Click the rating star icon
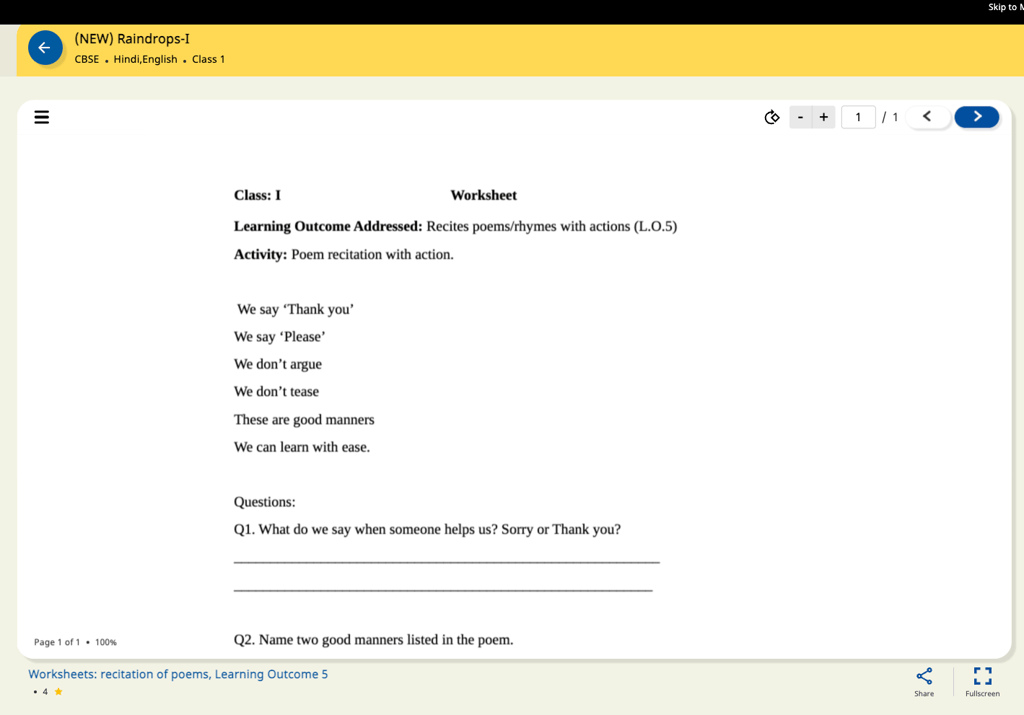Image resolution: width=1024 pixels, height=715 pixels. point(58,691)
